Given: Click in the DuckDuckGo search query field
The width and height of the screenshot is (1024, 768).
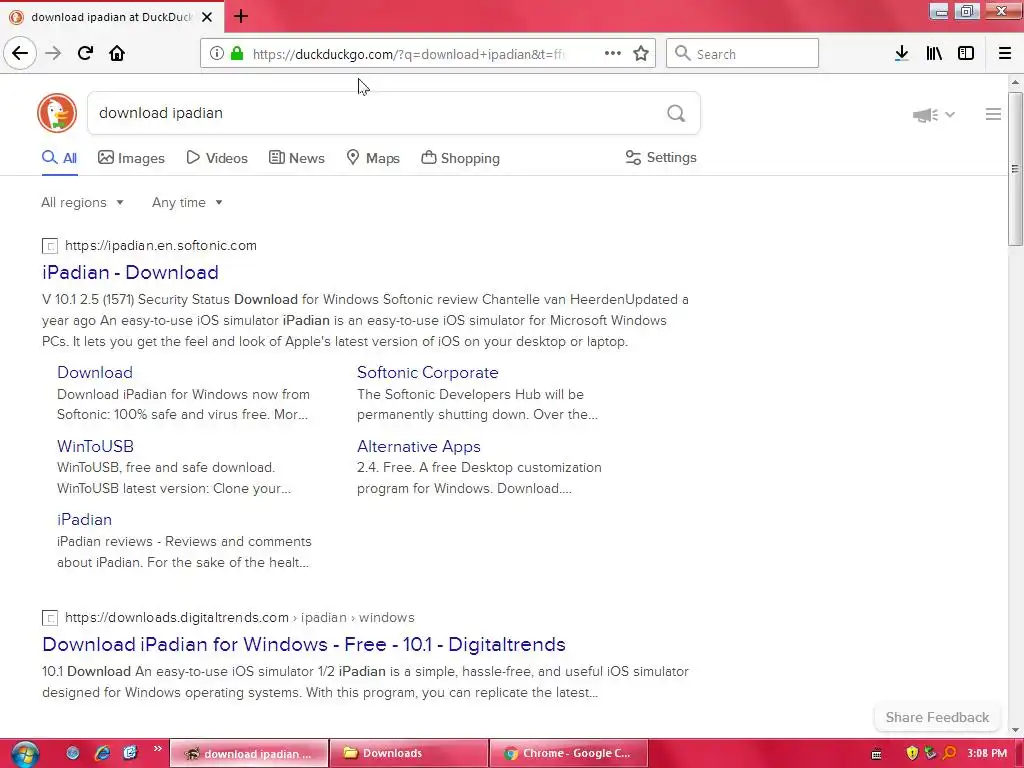Looking at the screenshot, I should [376, 113].
